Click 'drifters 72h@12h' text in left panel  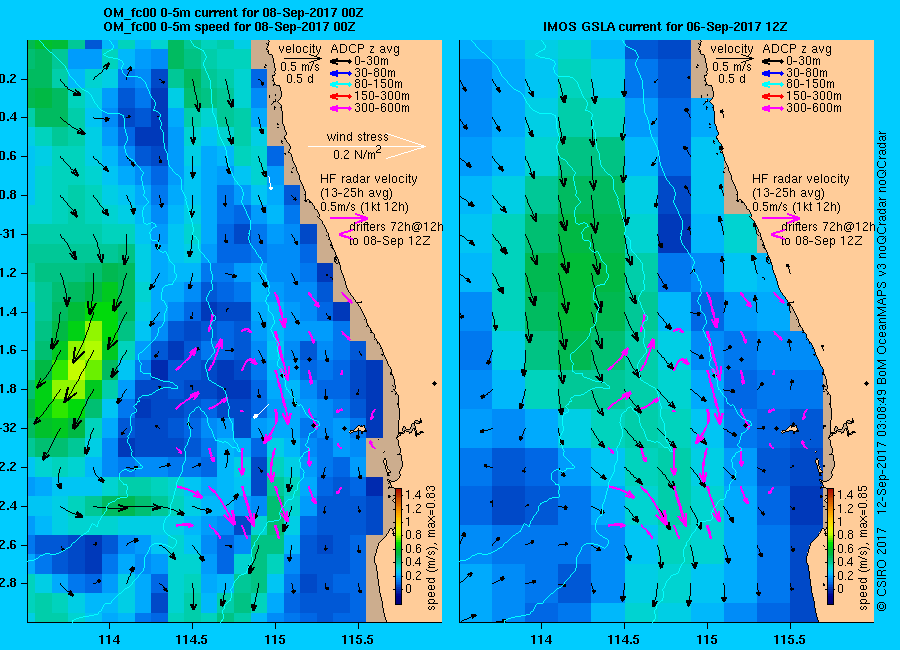pos(396,227)
